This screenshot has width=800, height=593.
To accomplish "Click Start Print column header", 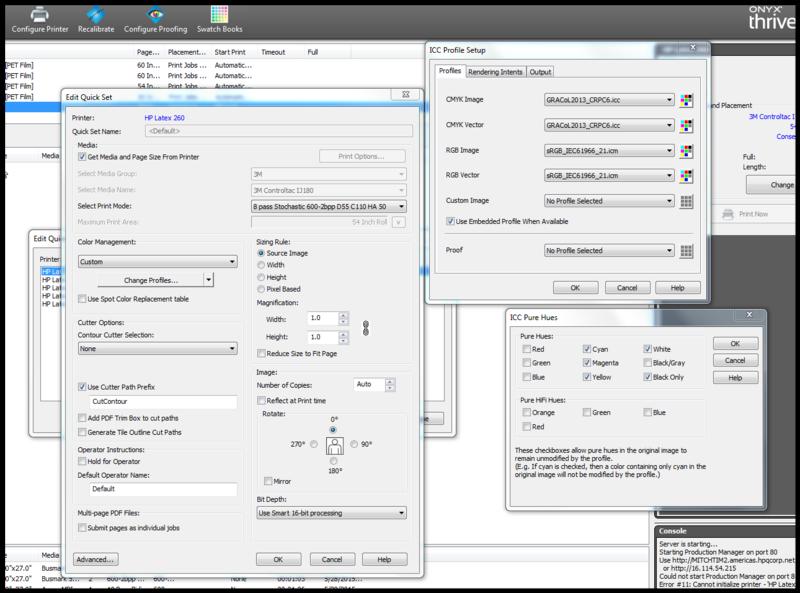I will 230,52.
